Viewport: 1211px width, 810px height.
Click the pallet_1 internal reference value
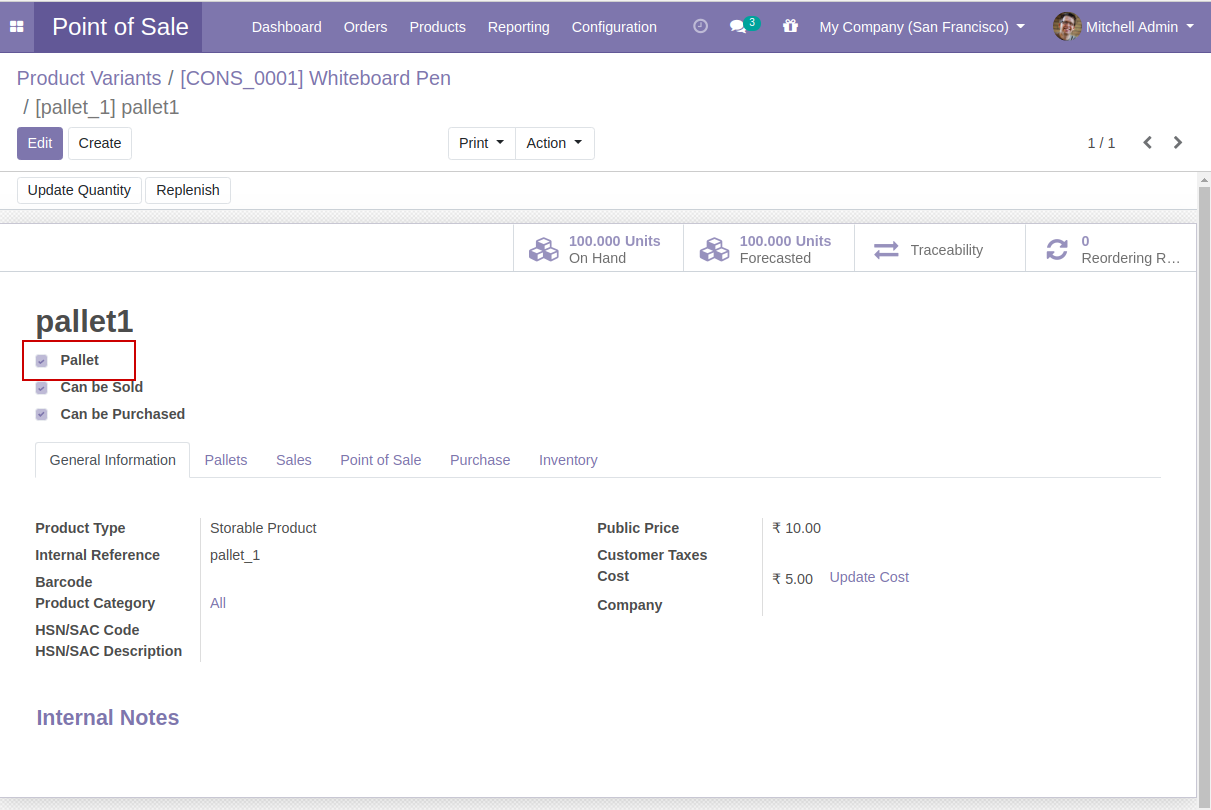coord(235,555)
